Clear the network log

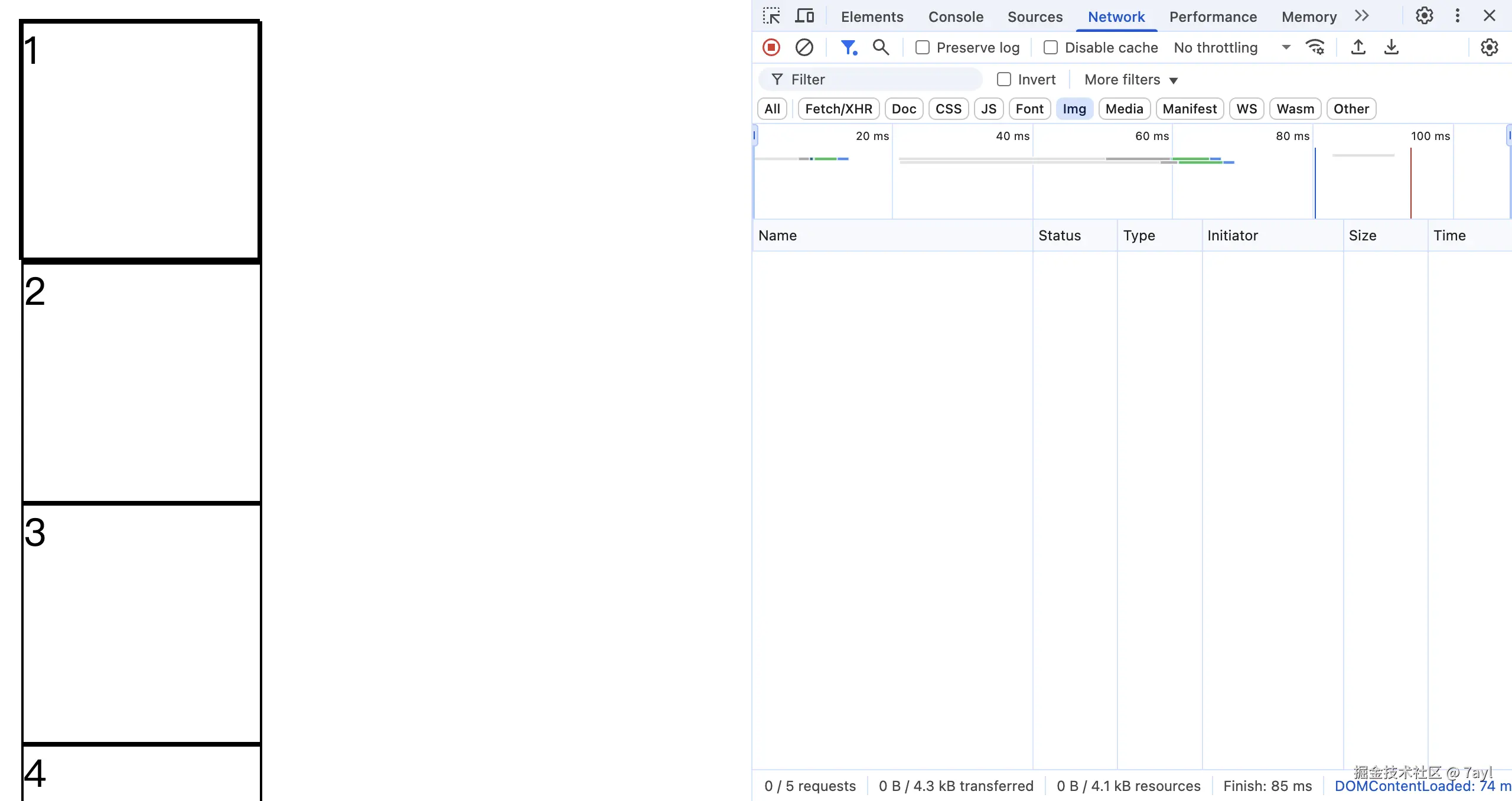pyautogui.click(x=804, y=47)
